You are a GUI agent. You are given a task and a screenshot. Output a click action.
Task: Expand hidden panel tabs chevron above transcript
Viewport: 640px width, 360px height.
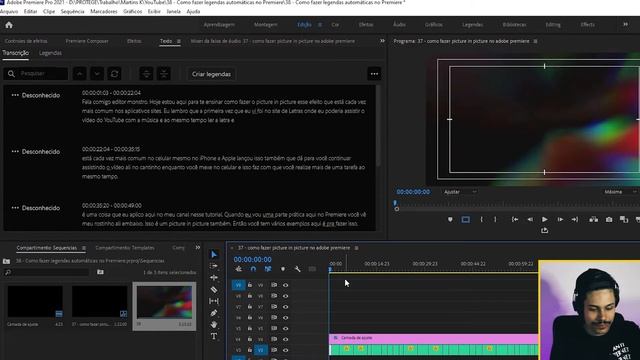(382, 41)
